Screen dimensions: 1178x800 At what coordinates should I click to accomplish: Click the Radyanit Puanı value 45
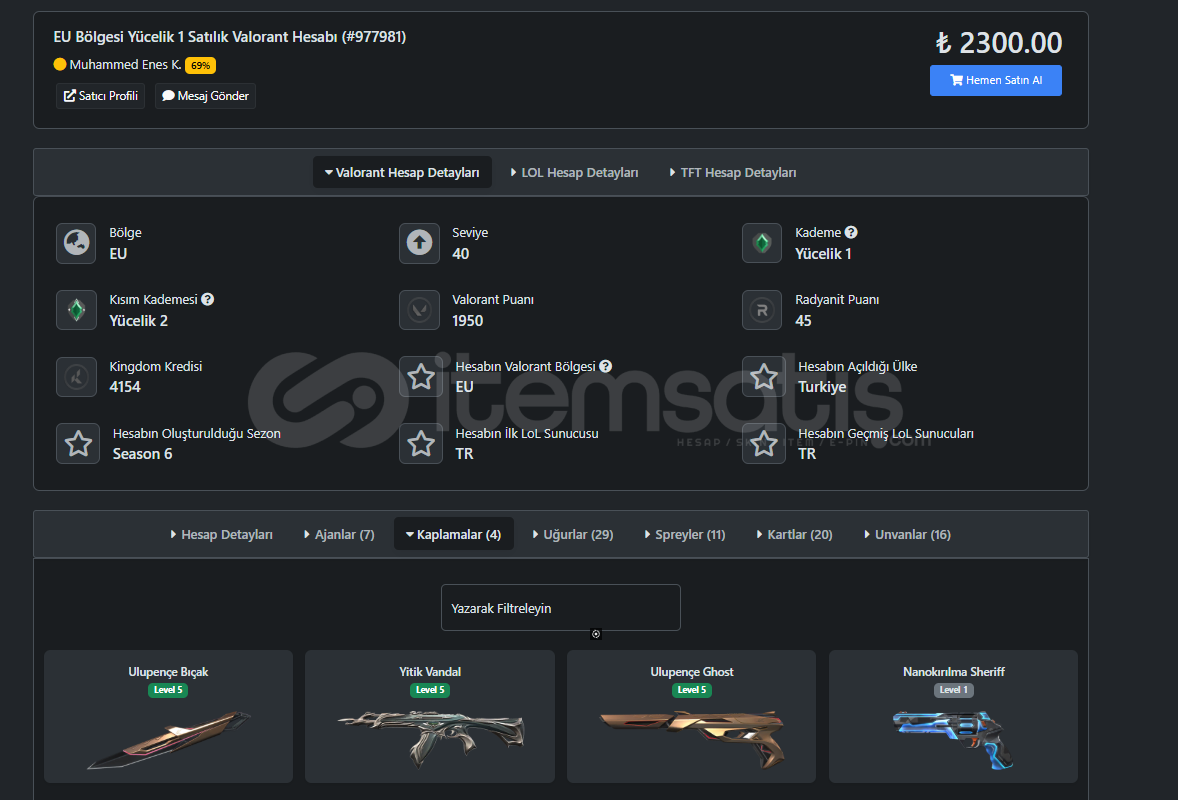coord(803,321)
